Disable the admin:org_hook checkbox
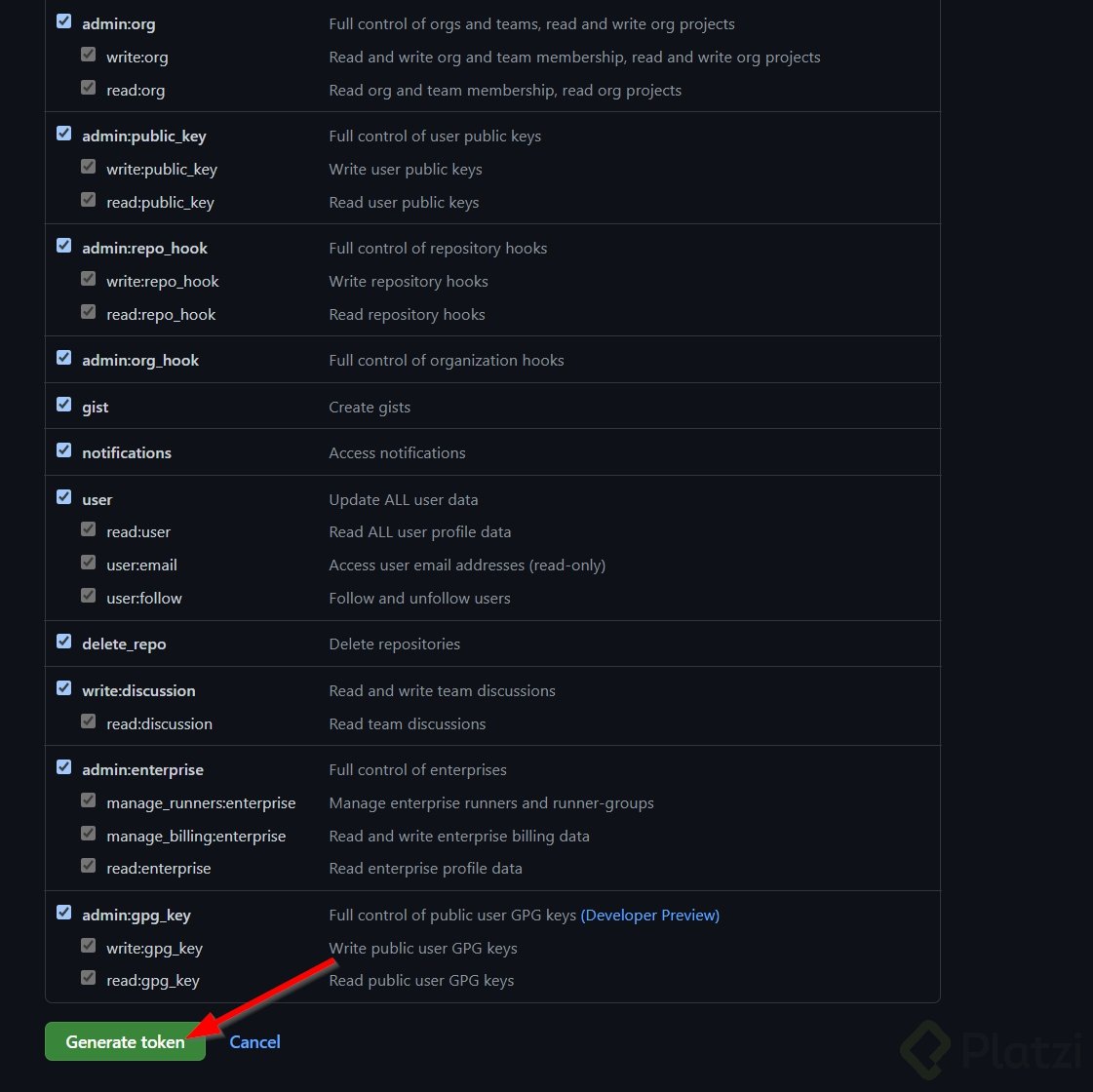This screenshot has width=1093, height=1092. (x=64, y=358)
